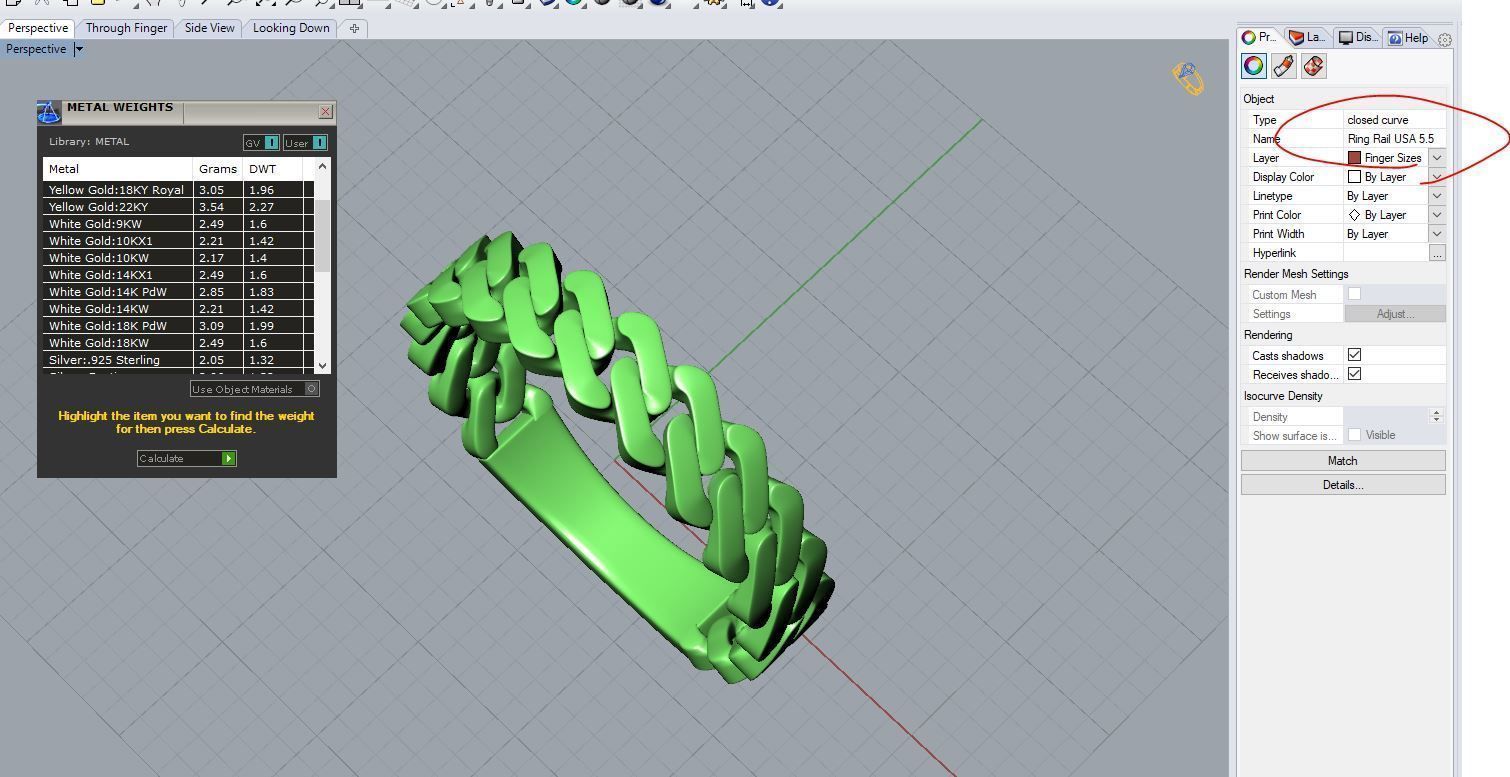This screenshot has width=1510, height=777.
Task: Open the Object properties color-wheel page
Action: [x=1253, y=66]
